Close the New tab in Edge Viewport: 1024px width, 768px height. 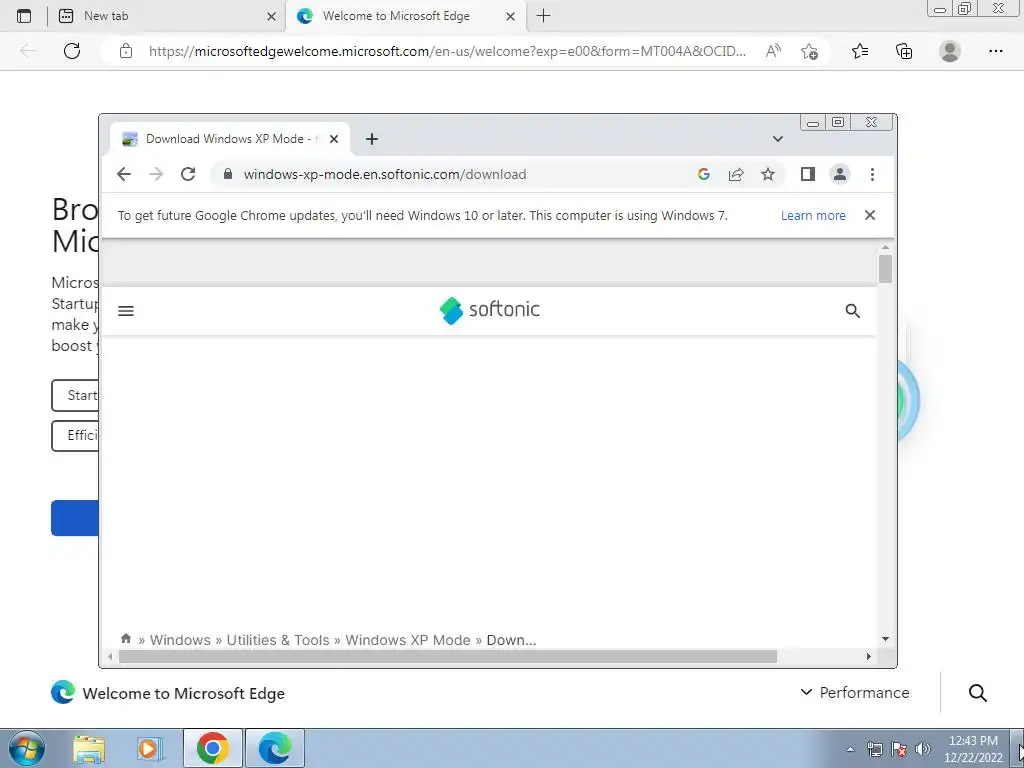tap(272, 16)
